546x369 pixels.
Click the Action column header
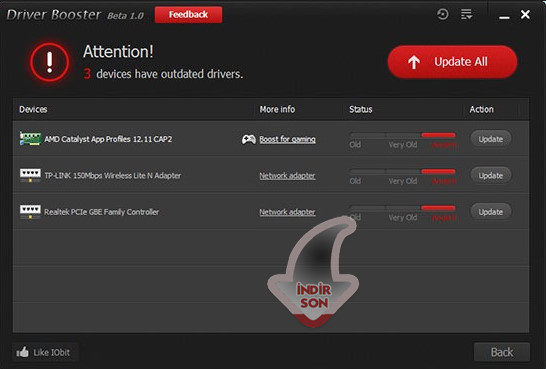[x=482, y=109]
